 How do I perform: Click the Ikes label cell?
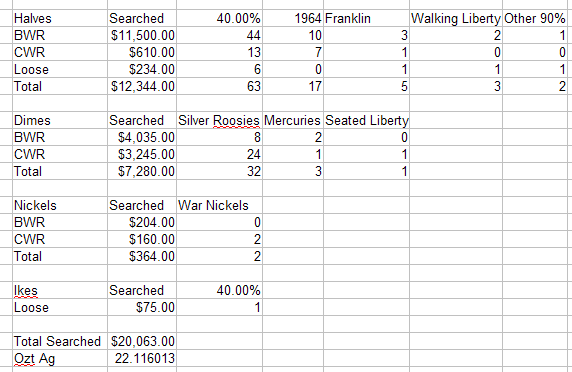click(x=60, y=290)
